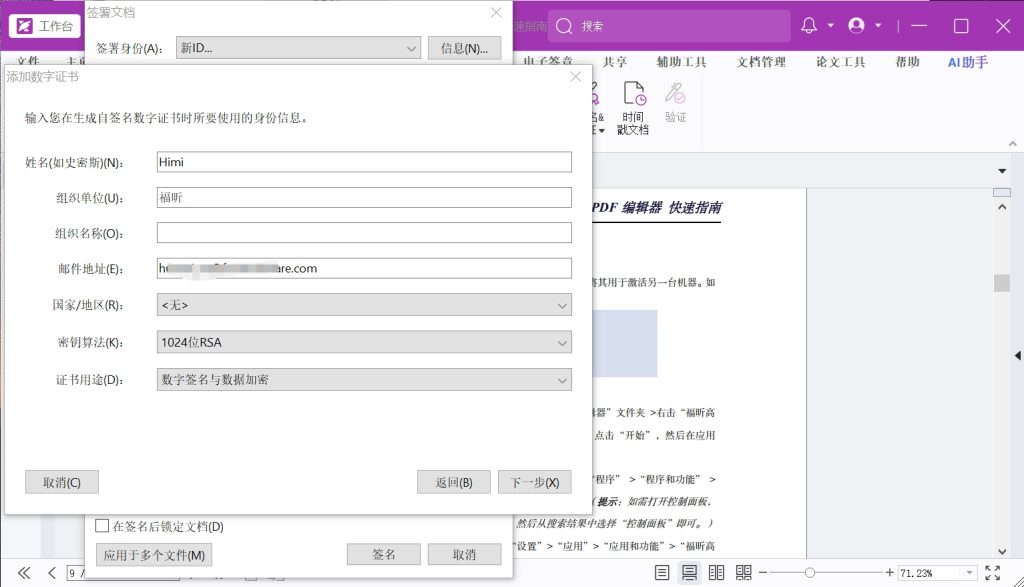This screenshot has height=587, width=1024.
Task: Click the 工作台 workbench logo button
Action: pyautogui.click(x=45, y=26)
